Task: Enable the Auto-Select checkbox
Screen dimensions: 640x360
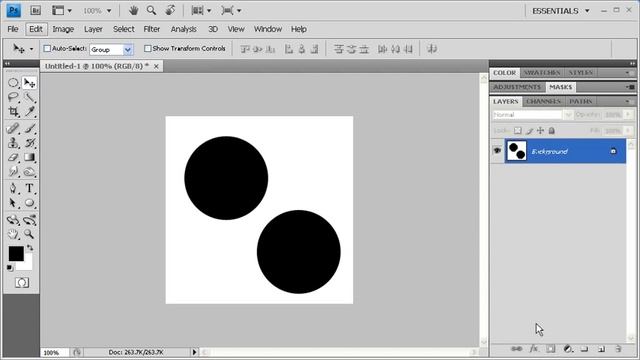Action: tap(47, 49)
